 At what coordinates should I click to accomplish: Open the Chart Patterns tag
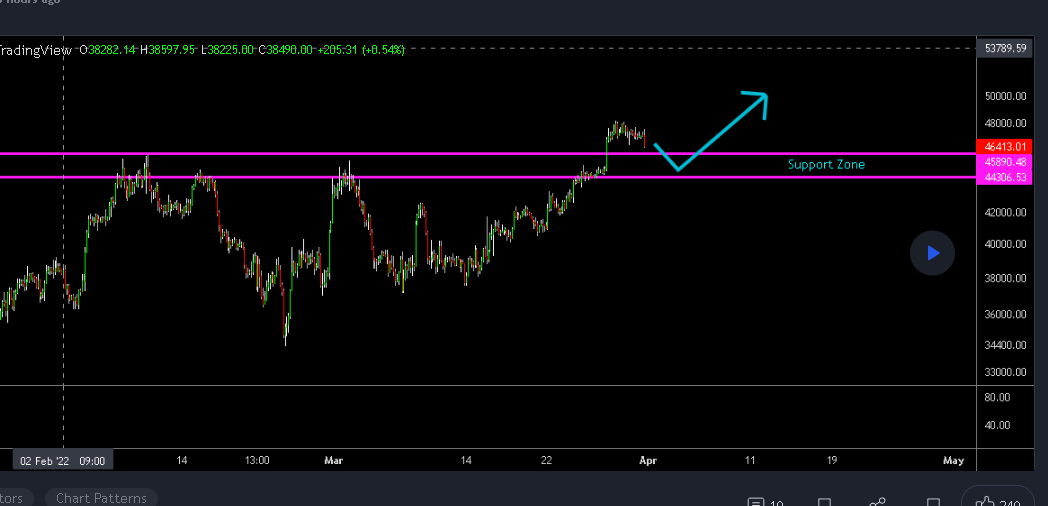pyautogui.click(x=101, y=498)
